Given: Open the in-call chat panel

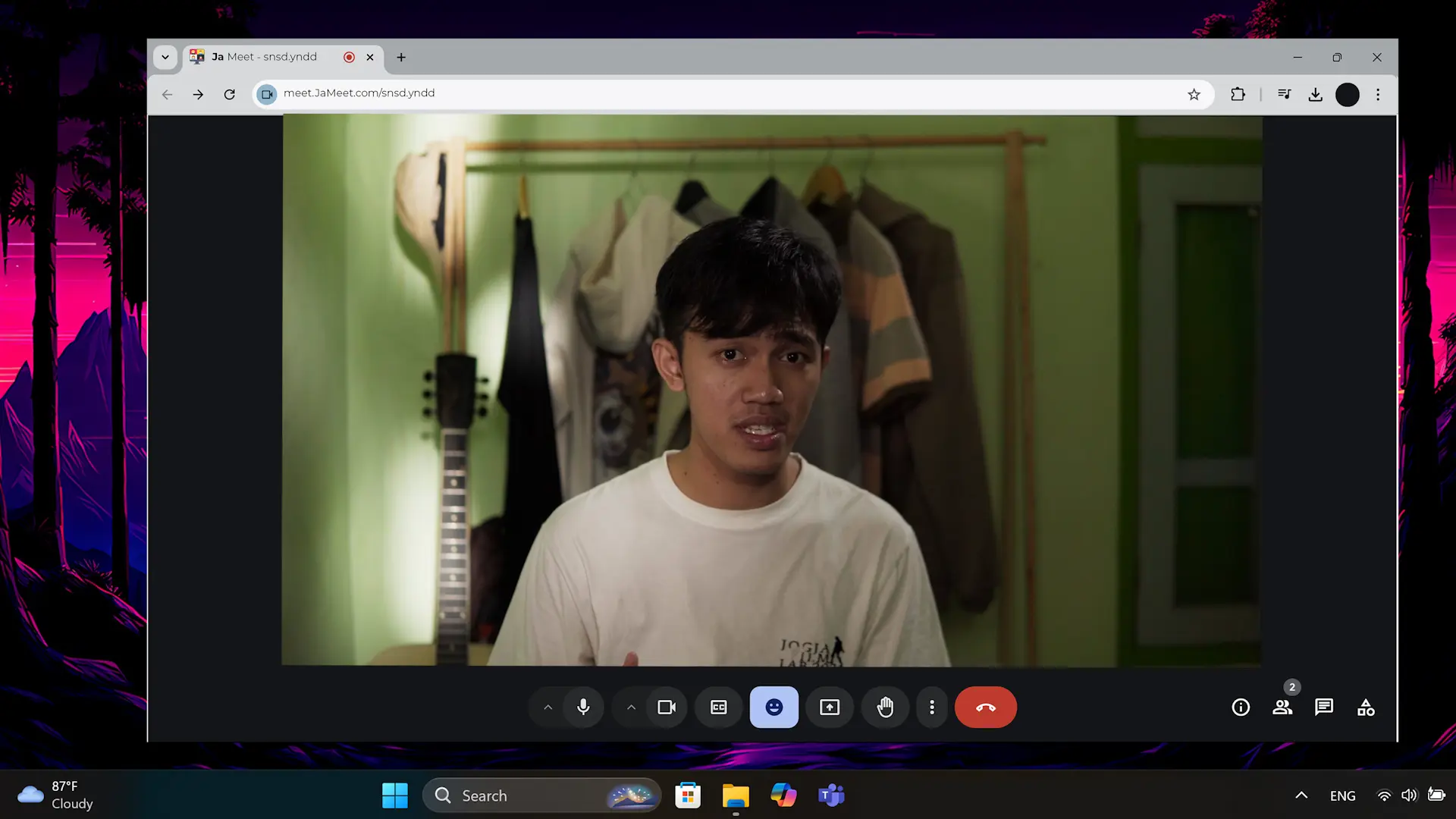Looking at the screenshot, I should coord(1324,707).
